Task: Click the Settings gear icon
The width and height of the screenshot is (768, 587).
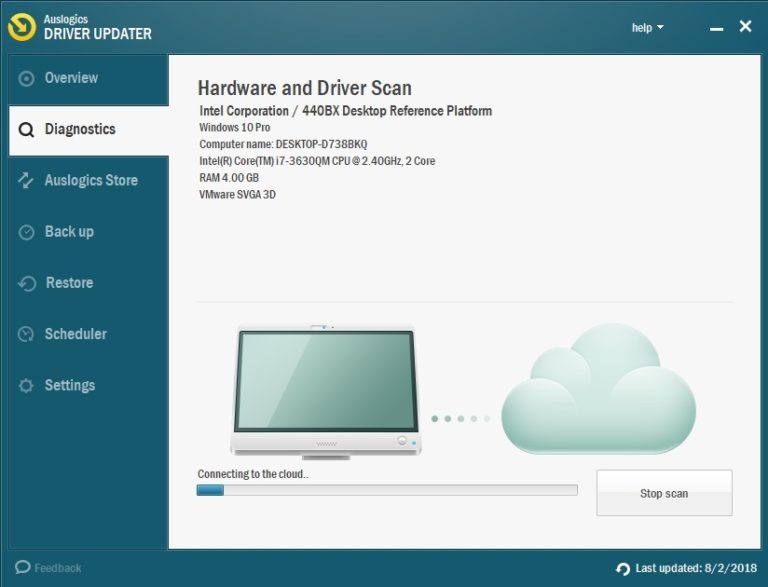Action: tap(27, 386)
